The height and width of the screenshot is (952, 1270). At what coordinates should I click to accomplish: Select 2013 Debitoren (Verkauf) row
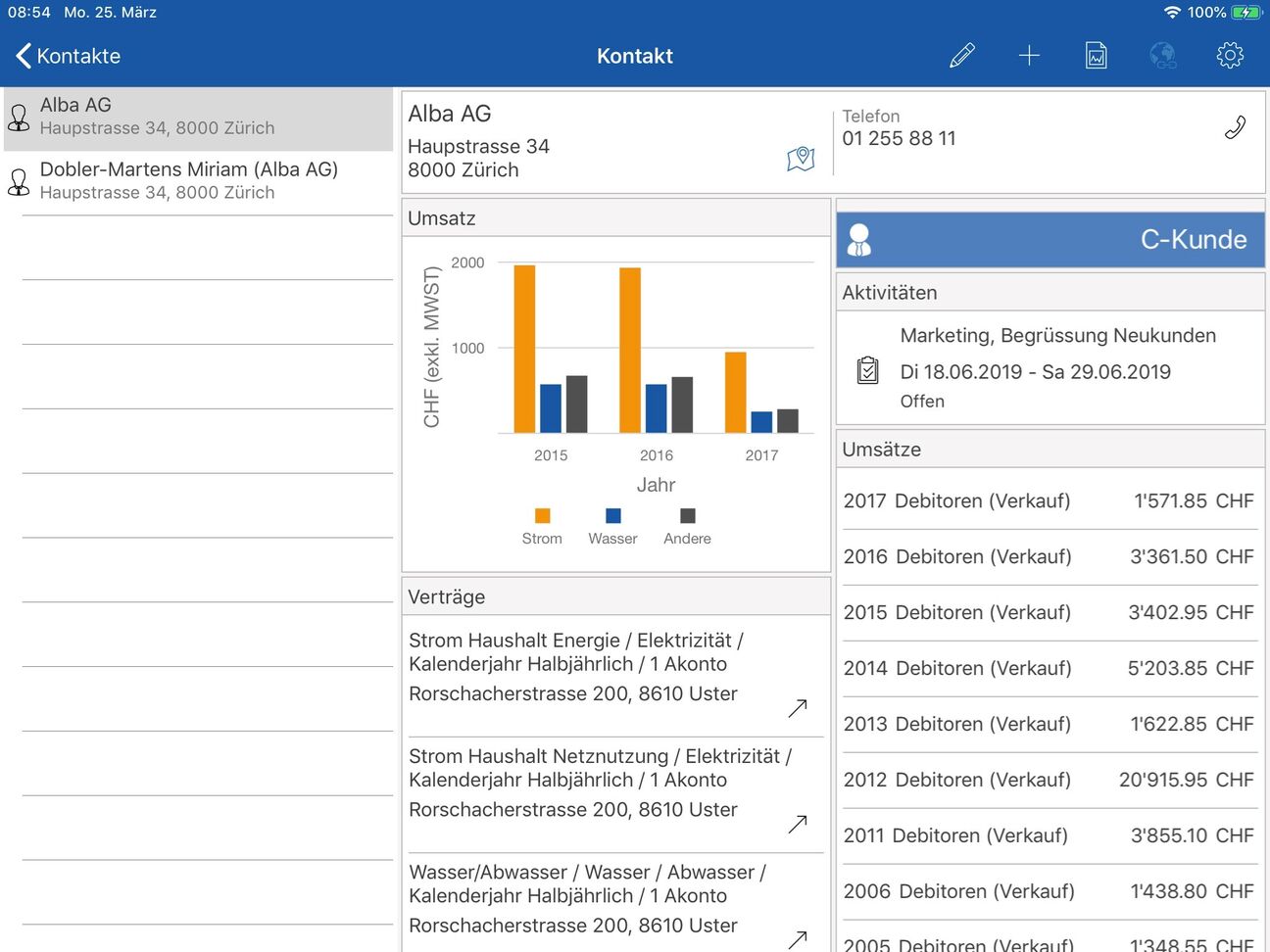1049,725
